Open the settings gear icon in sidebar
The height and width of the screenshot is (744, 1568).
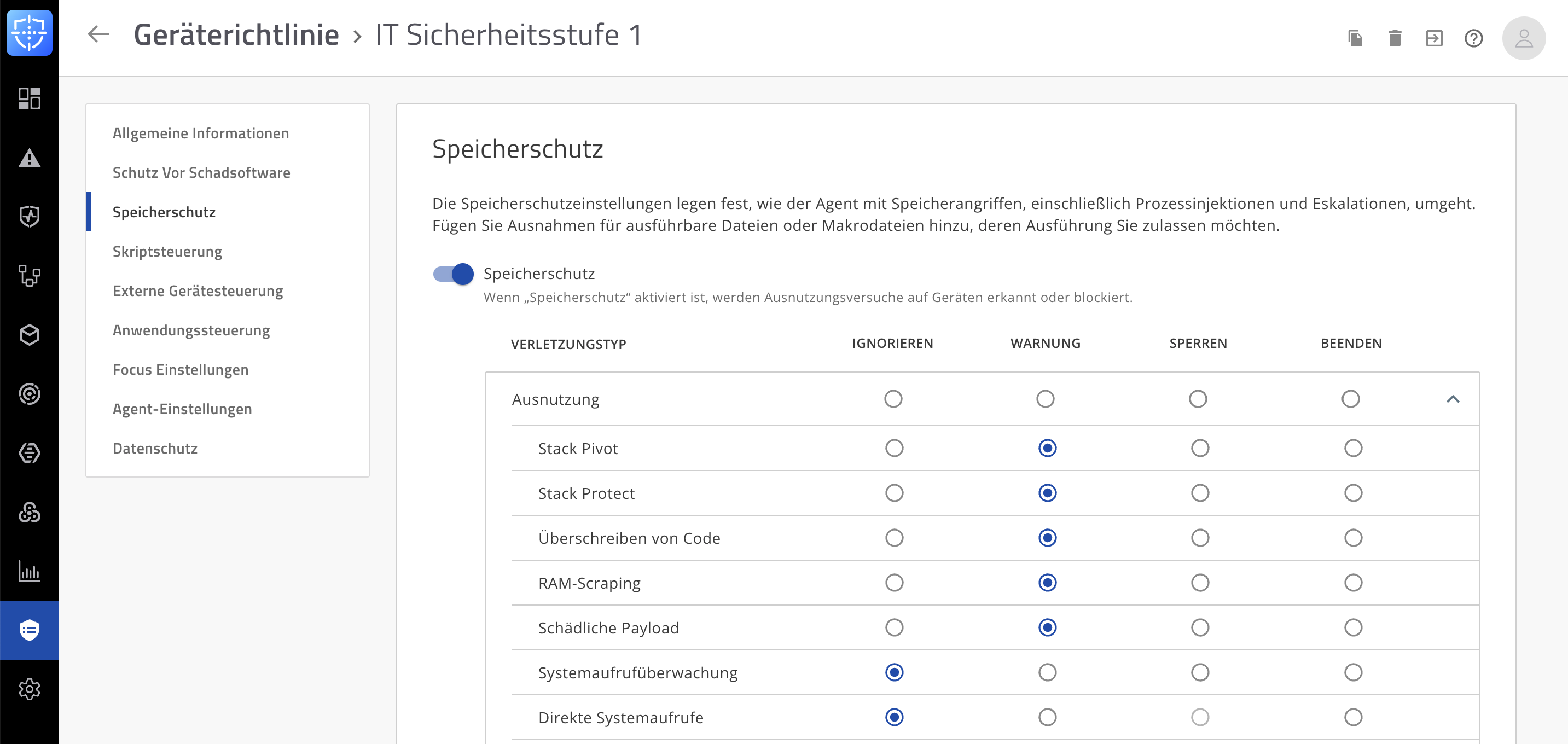pyautogui.click(x=29, y=689)
